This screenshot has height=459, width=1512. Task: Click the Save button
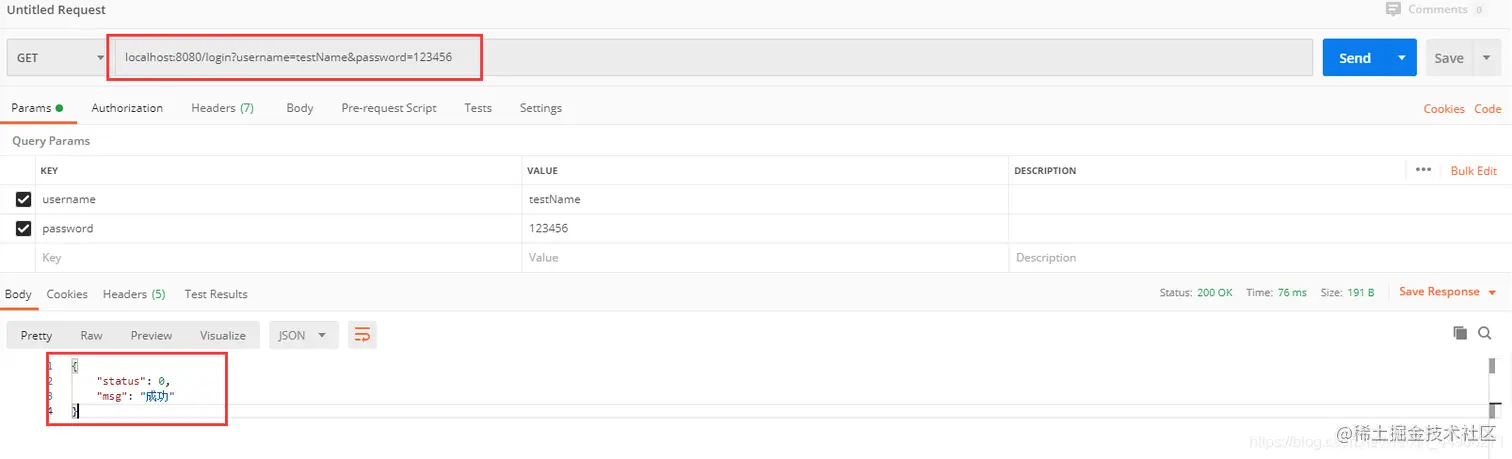1449,58
